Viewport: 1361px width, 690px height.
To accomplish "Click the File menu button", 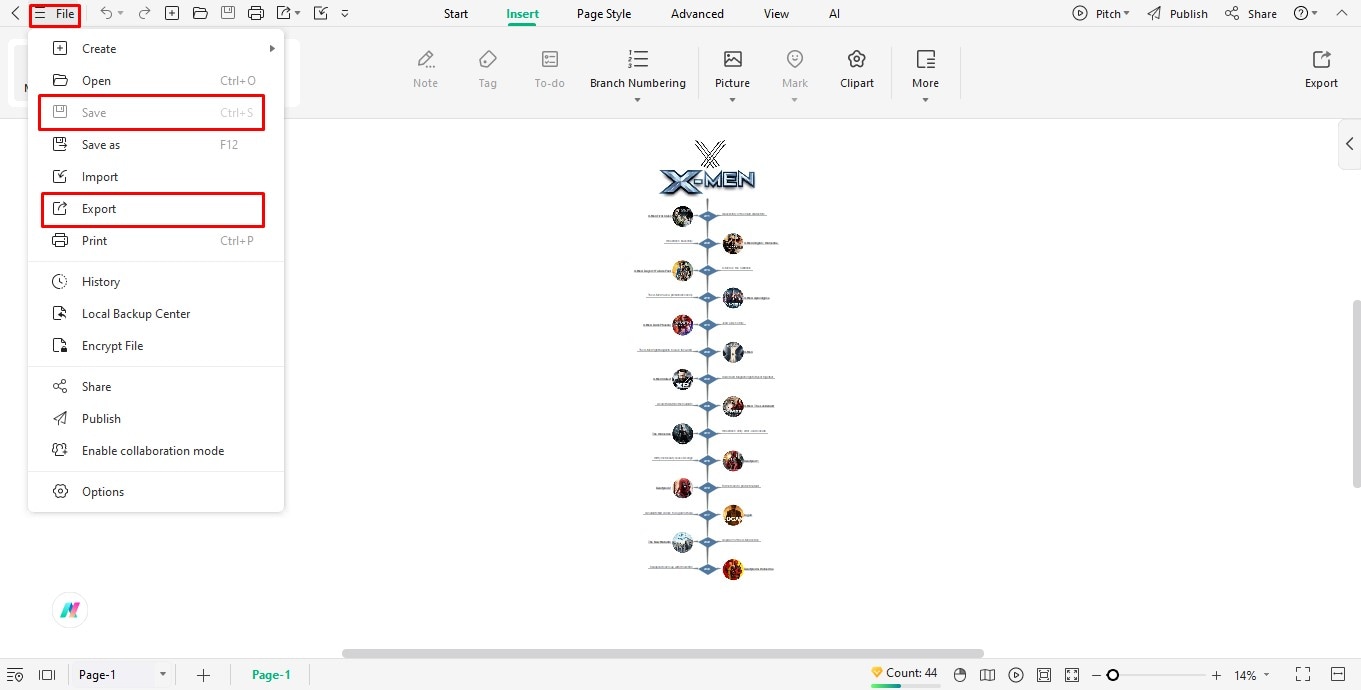I will tap(55, 14).
